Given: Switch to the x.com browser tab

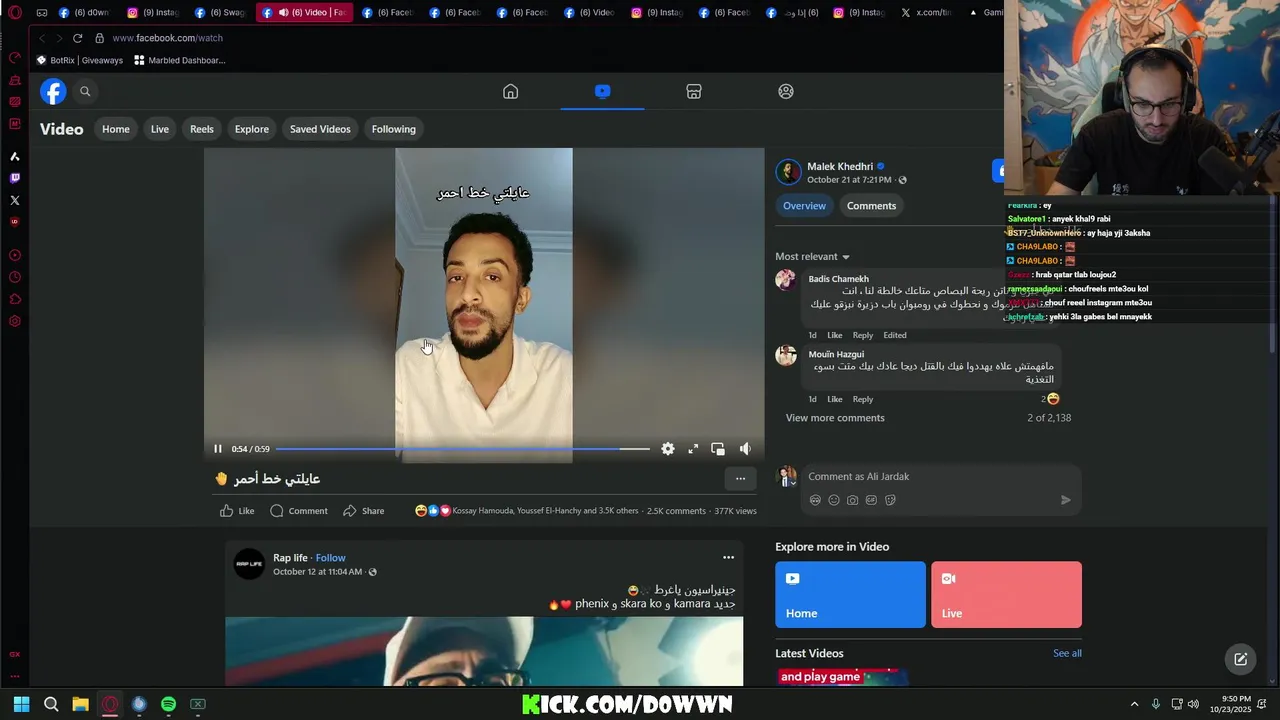Looking at the screenshot, I should [925, 13].
